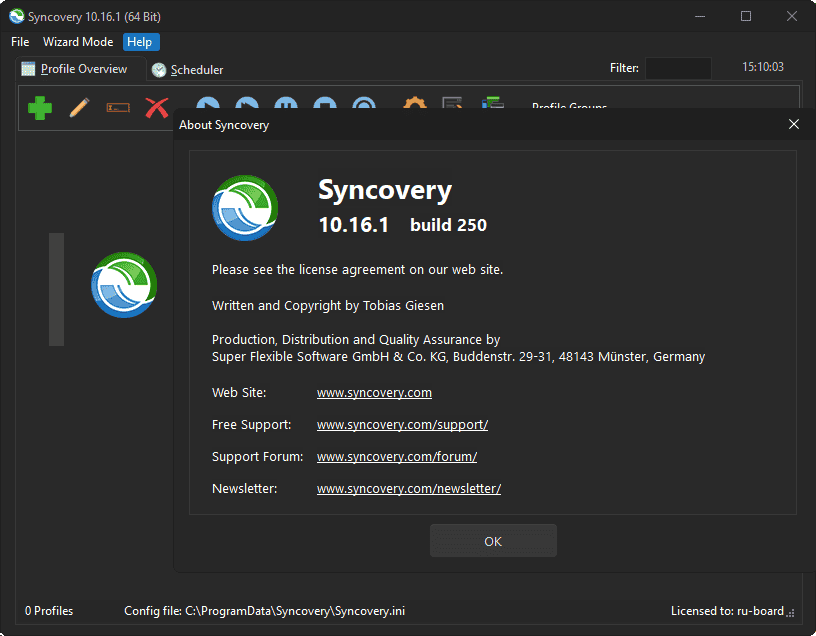Image resolution: width=816 pixels, height=636 pixels.
Task: Close the About Syncovery dialog
Action: click(x=794, y=124)
